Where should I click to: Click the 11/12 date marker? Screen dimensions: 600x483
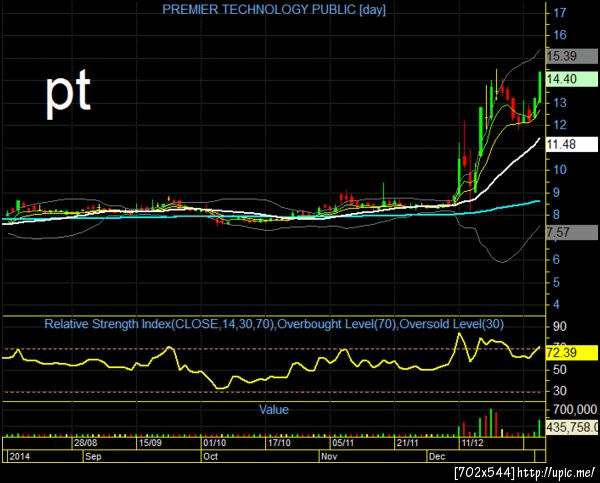(x=472, y=443)
